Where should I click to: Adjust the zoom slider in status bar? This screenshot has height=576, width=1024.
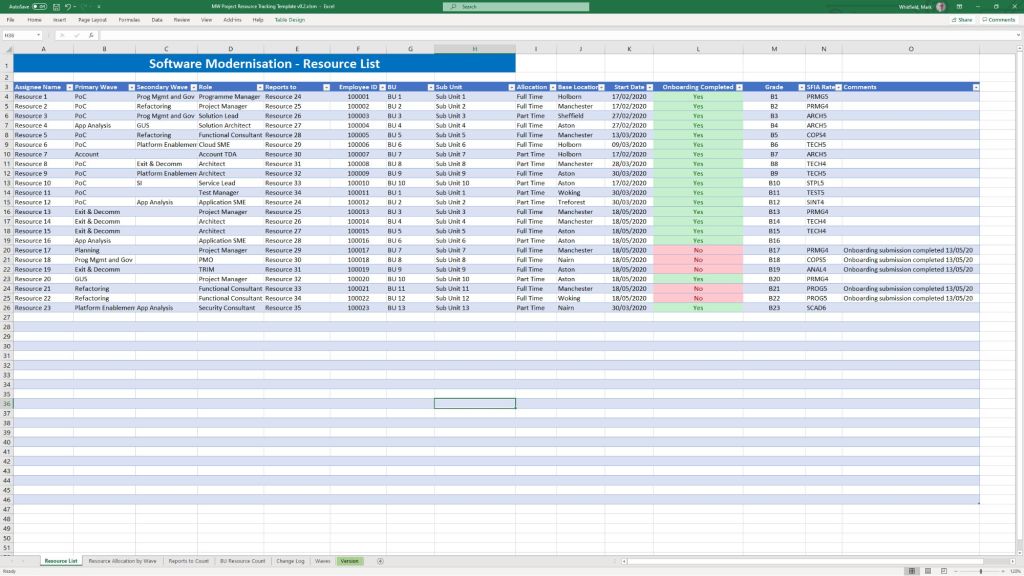pos(980,571)
